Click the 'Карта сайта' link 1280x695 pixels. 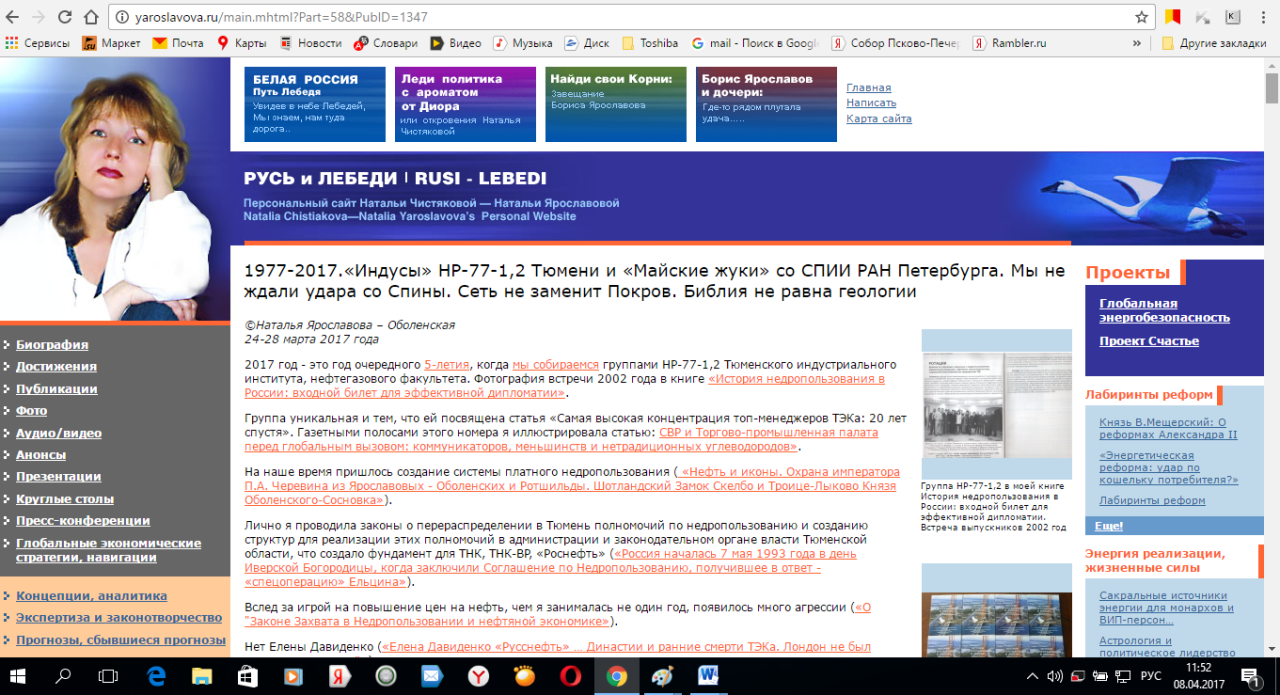click(x=878, y=119)
